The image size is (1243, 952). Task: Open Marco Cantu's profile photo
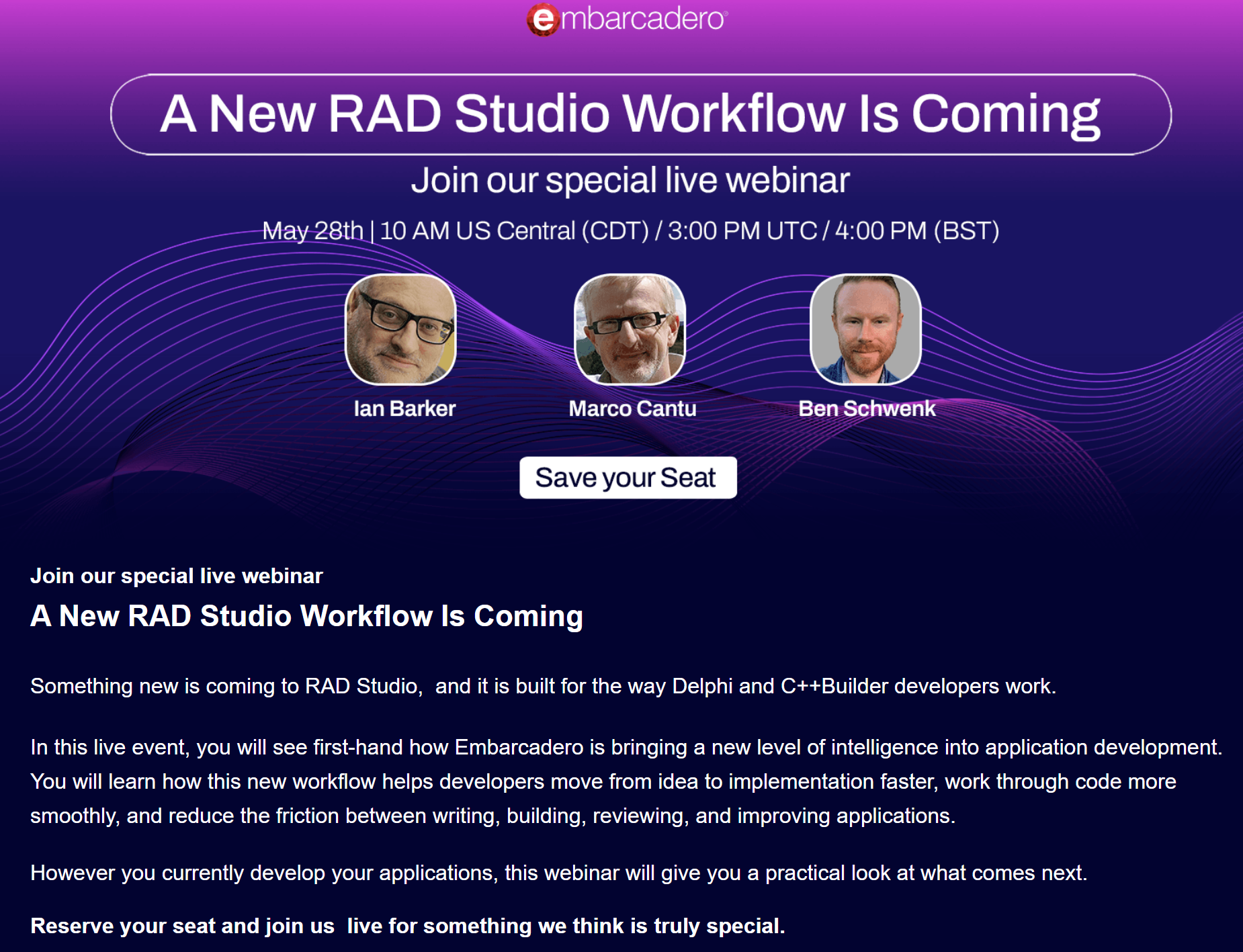tap(630, 329)
